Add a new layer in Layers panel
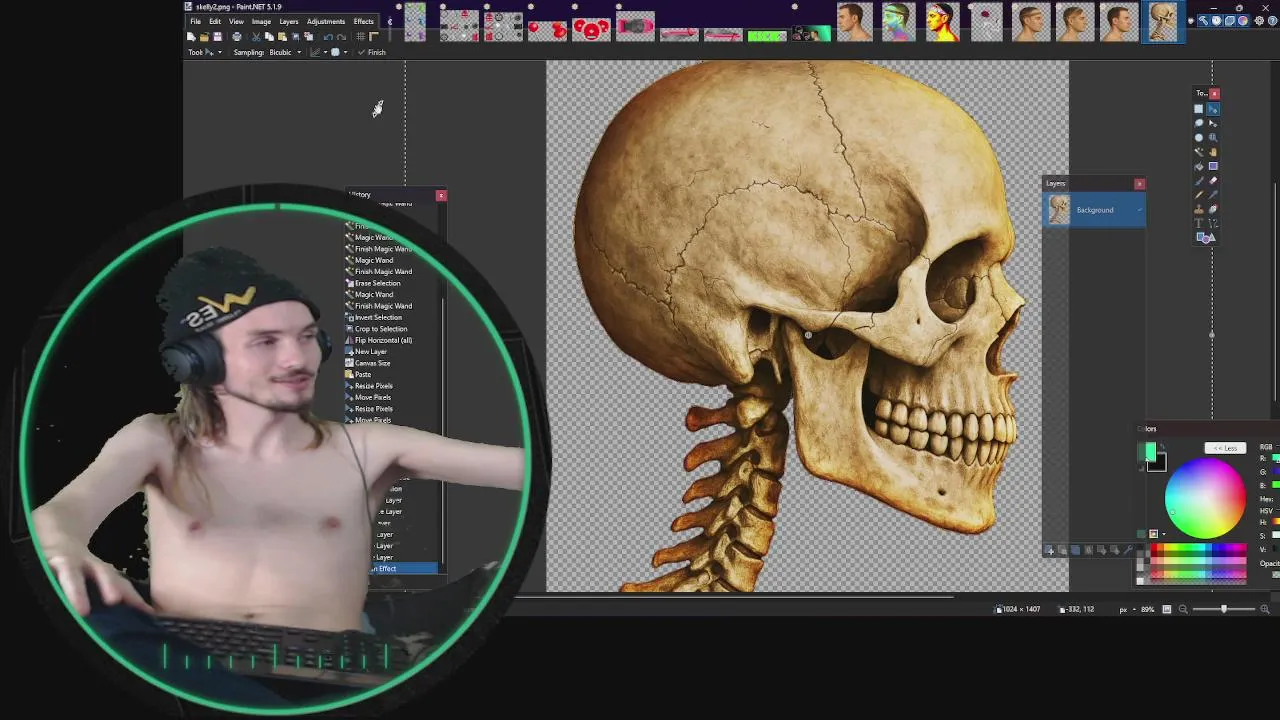 1049,550
